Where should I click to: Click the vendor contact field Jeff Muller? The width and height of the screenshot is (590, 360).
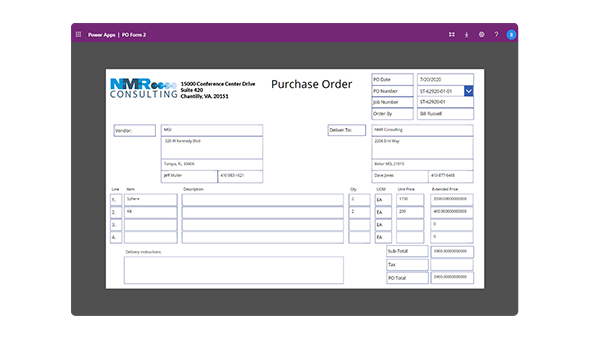tap(189, 176)
